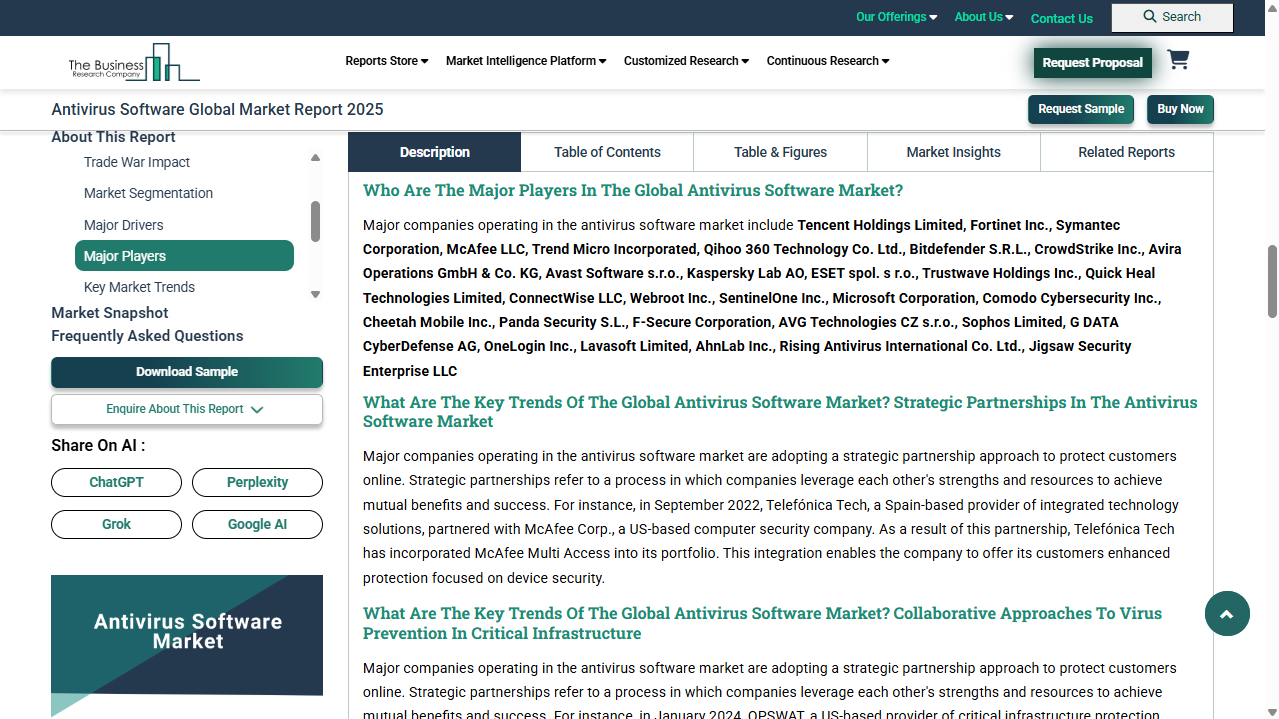This screenshot has width=1279, height=719.
Task: Share report on Google AI
Action: click(257, 524)
